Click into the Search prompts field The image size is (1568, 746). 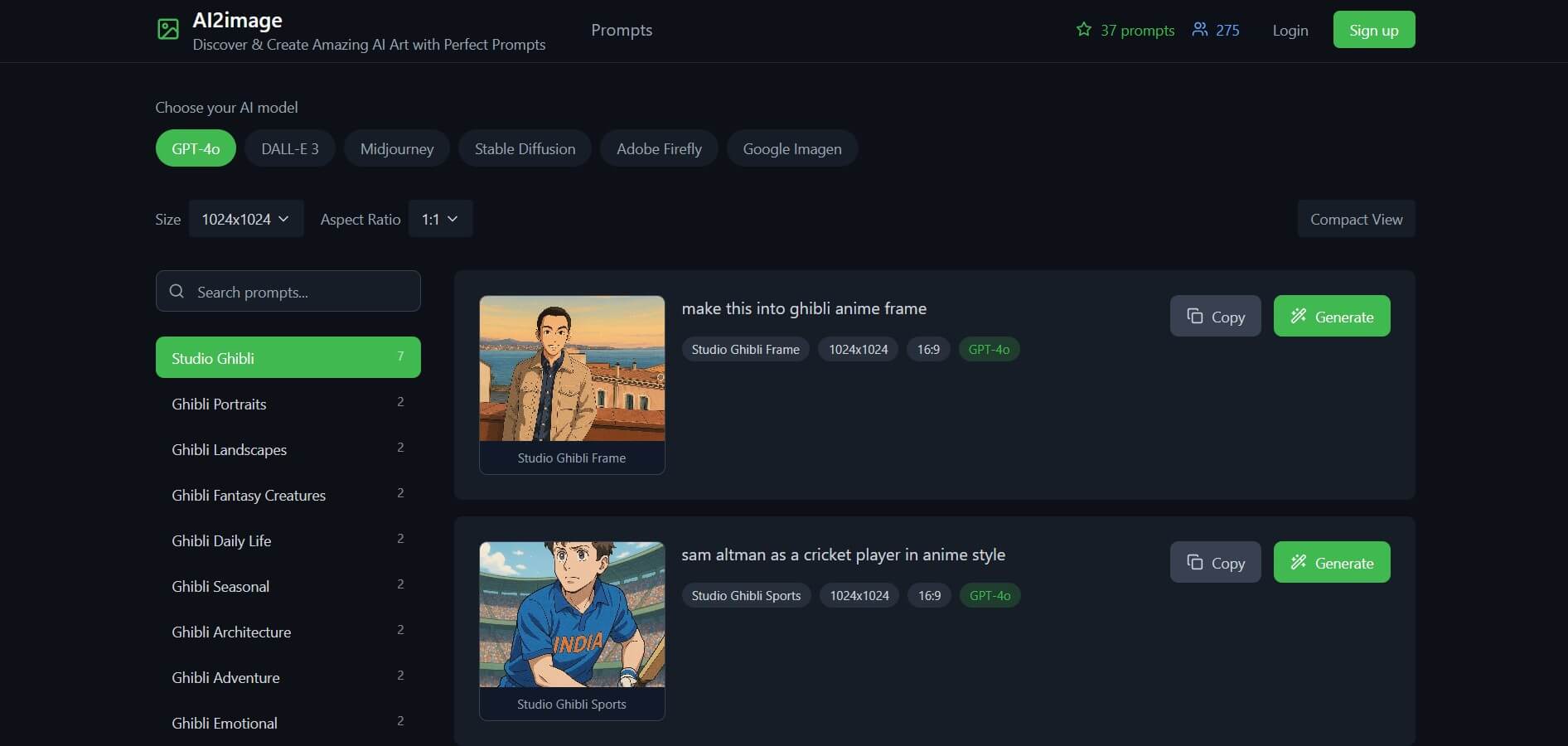pyautogui.click(x=288, y=291)
